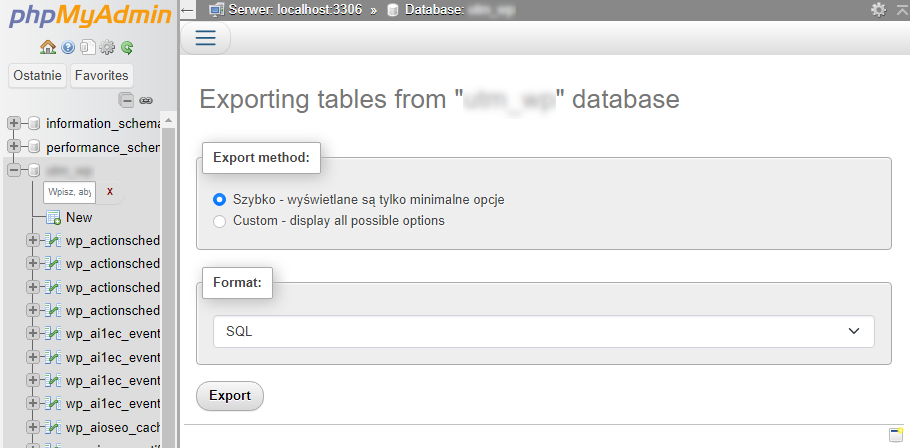Switch to the Favorites tab
Viewport: 910px width, 448px height.
pyautogui.click(x=101, y=75)
